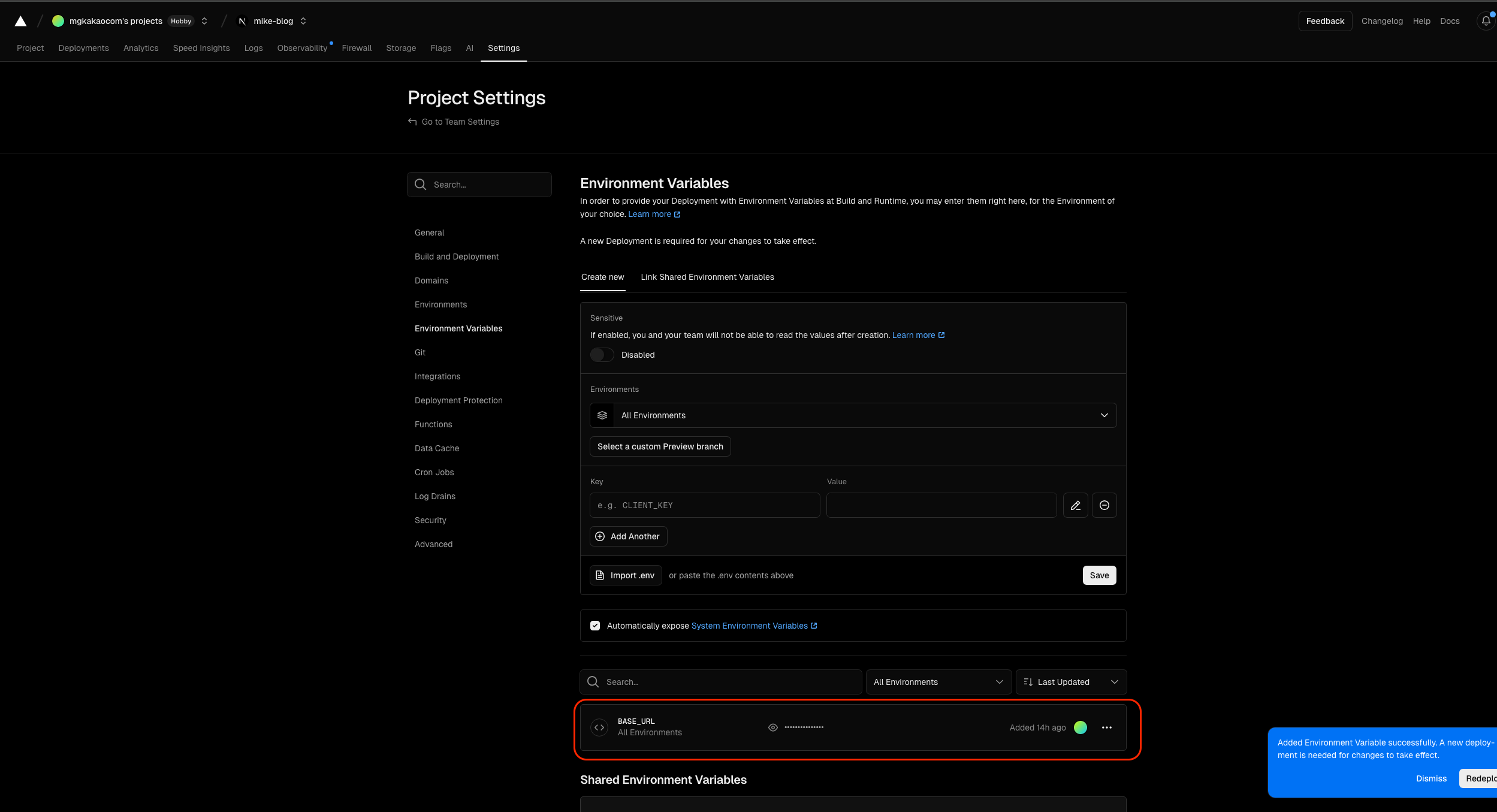The height and width of the screenshot is (812, 1497).
Task: Click the team avatar next to mgkakaocom's projects
Action: click(x=58, y=21)
